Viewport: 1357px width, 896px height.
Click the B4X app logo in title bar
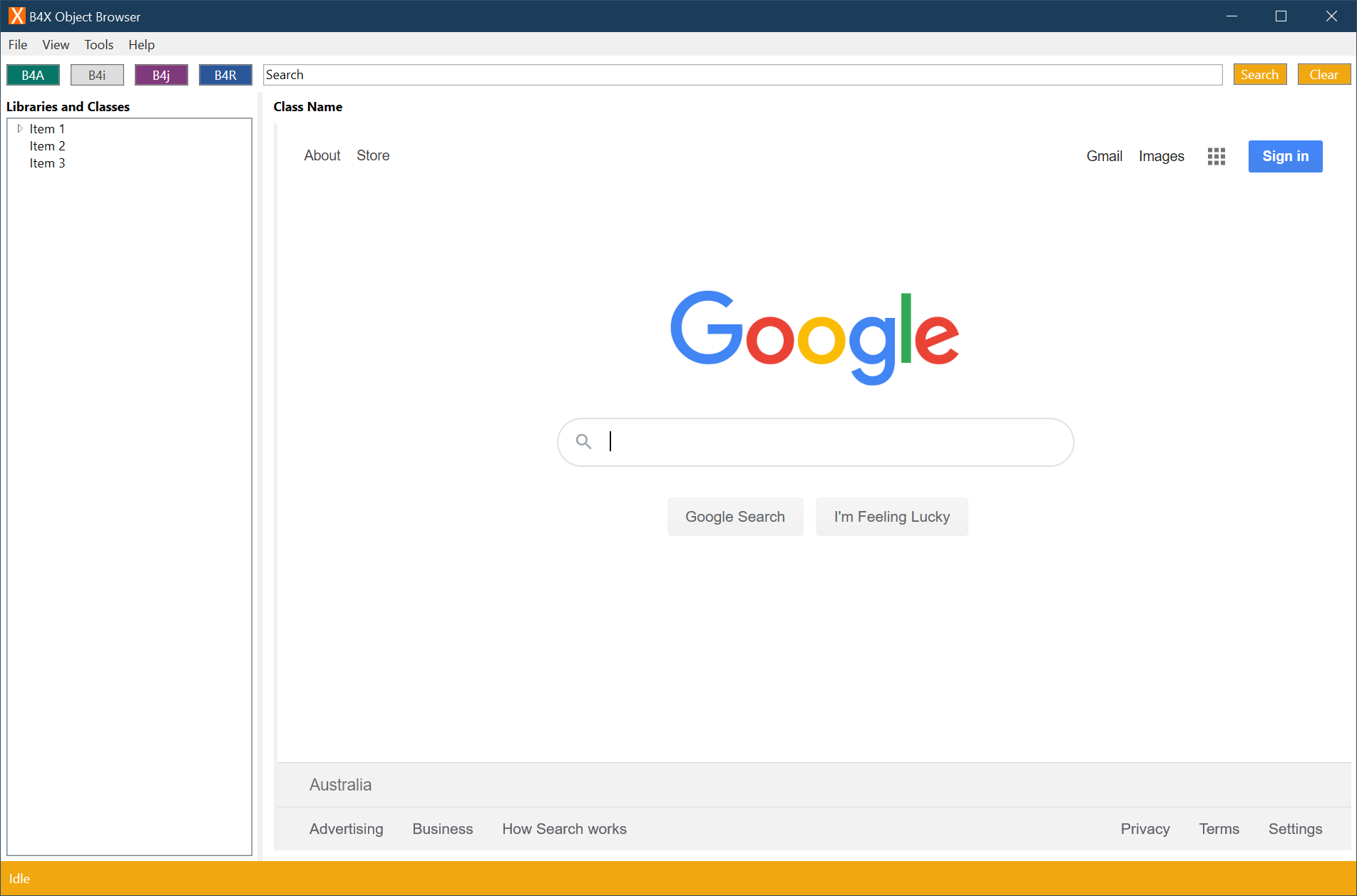(x=16, y=16)
